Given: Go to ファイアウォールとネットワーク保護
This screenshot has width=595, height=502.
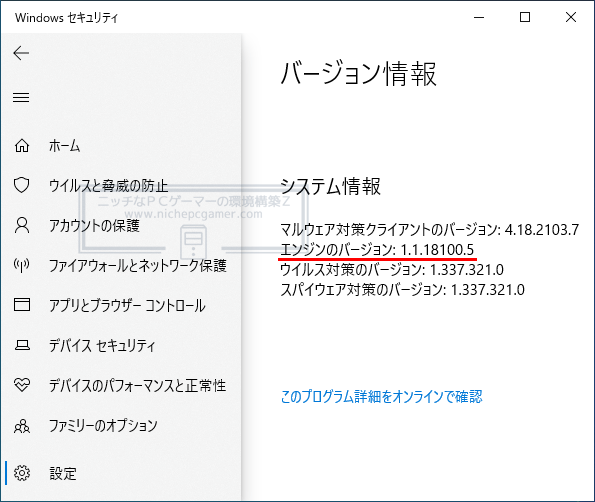Looking at the screenshot, I should [x=138, y=265].
